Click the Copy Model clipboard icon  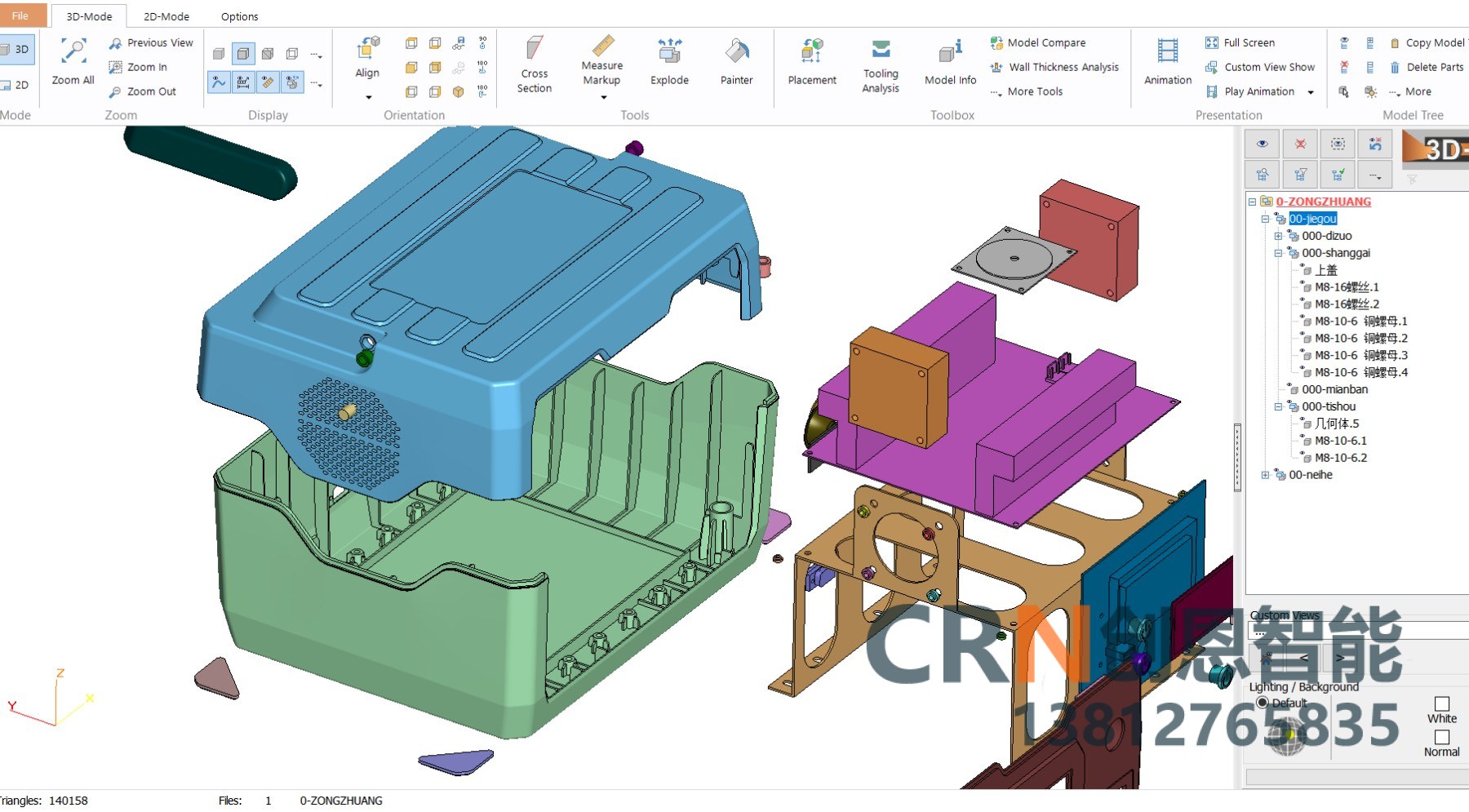1395,42
